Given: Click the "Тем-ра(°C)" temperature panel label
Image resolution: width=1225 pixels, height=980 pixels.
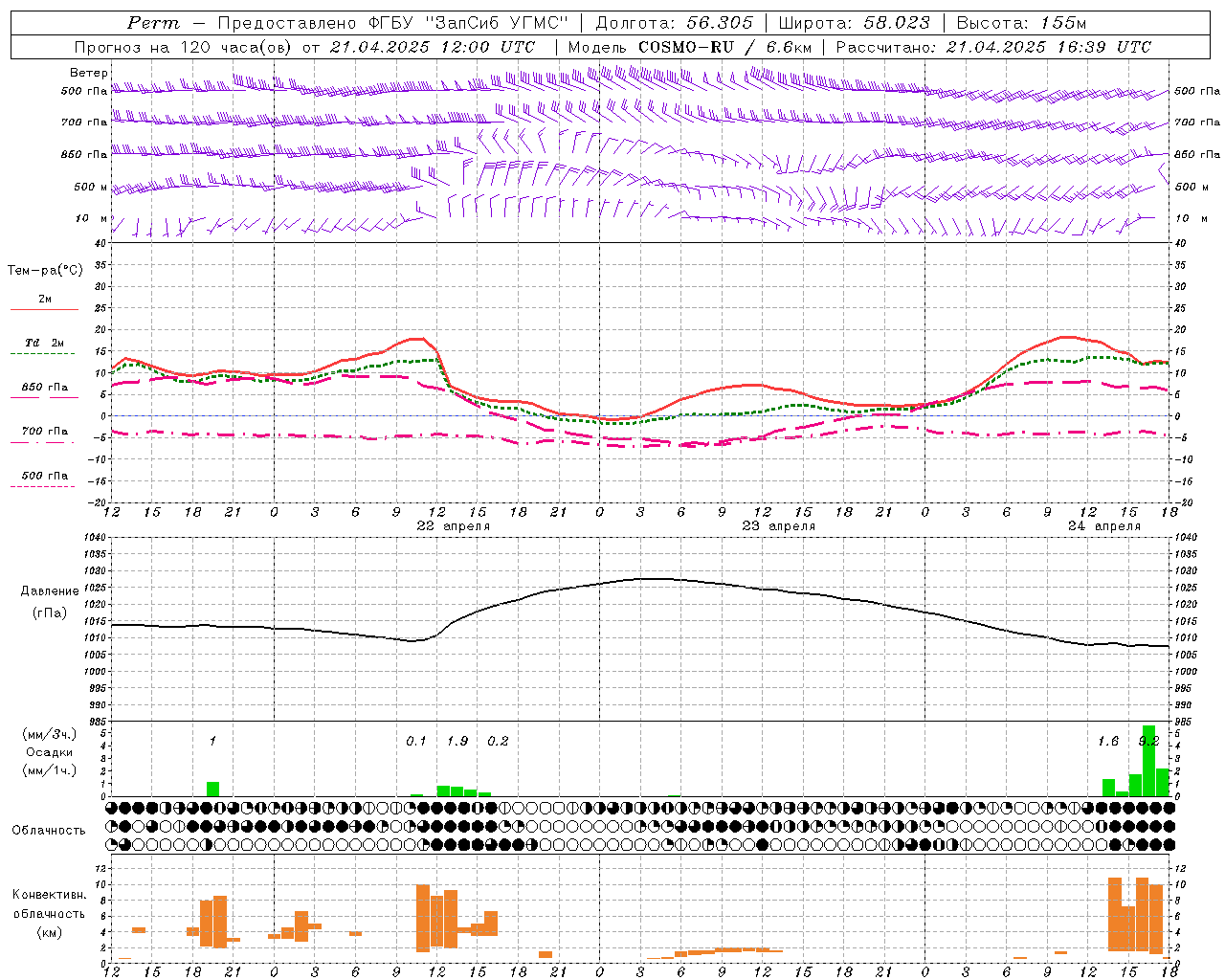Looking at the screenshot, I should tap(45, 271).
